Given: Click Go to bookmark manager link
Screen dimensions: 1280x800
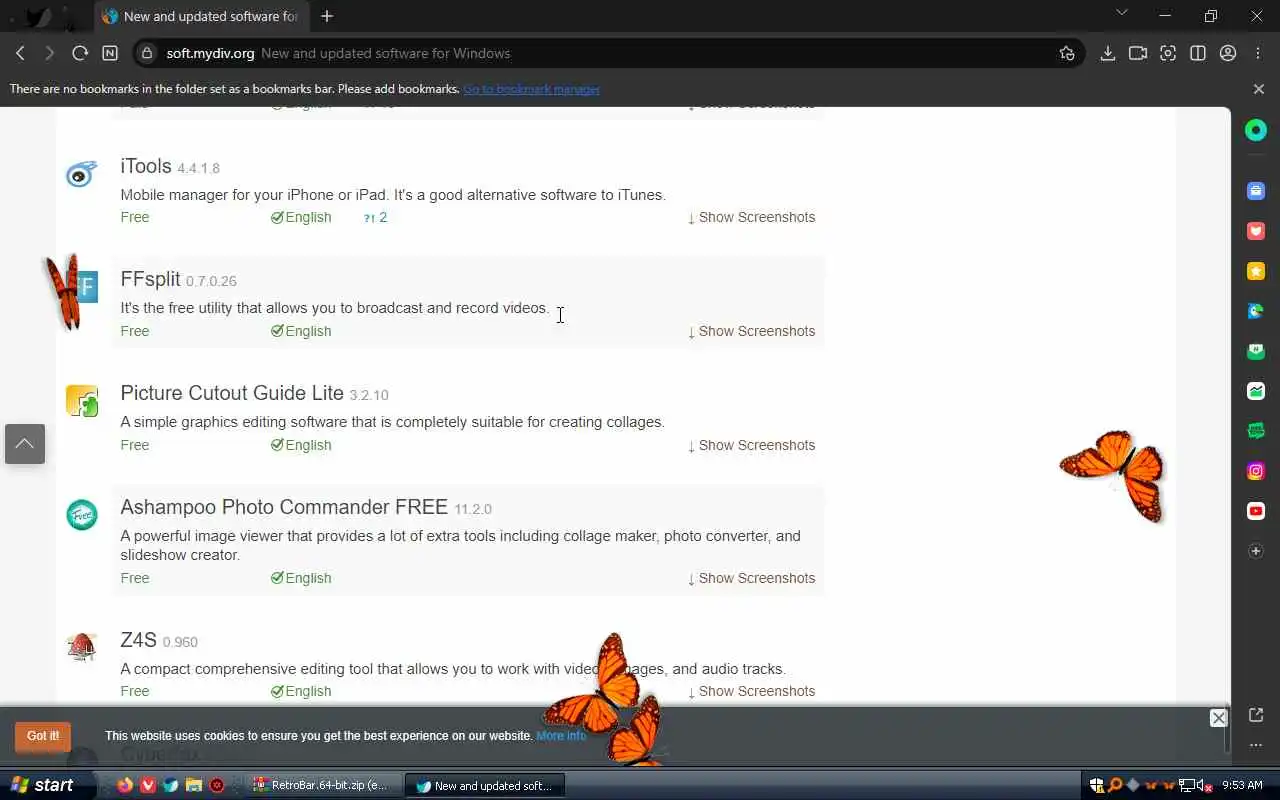Looking at the screenshot, I should click(x=531, y=89).
